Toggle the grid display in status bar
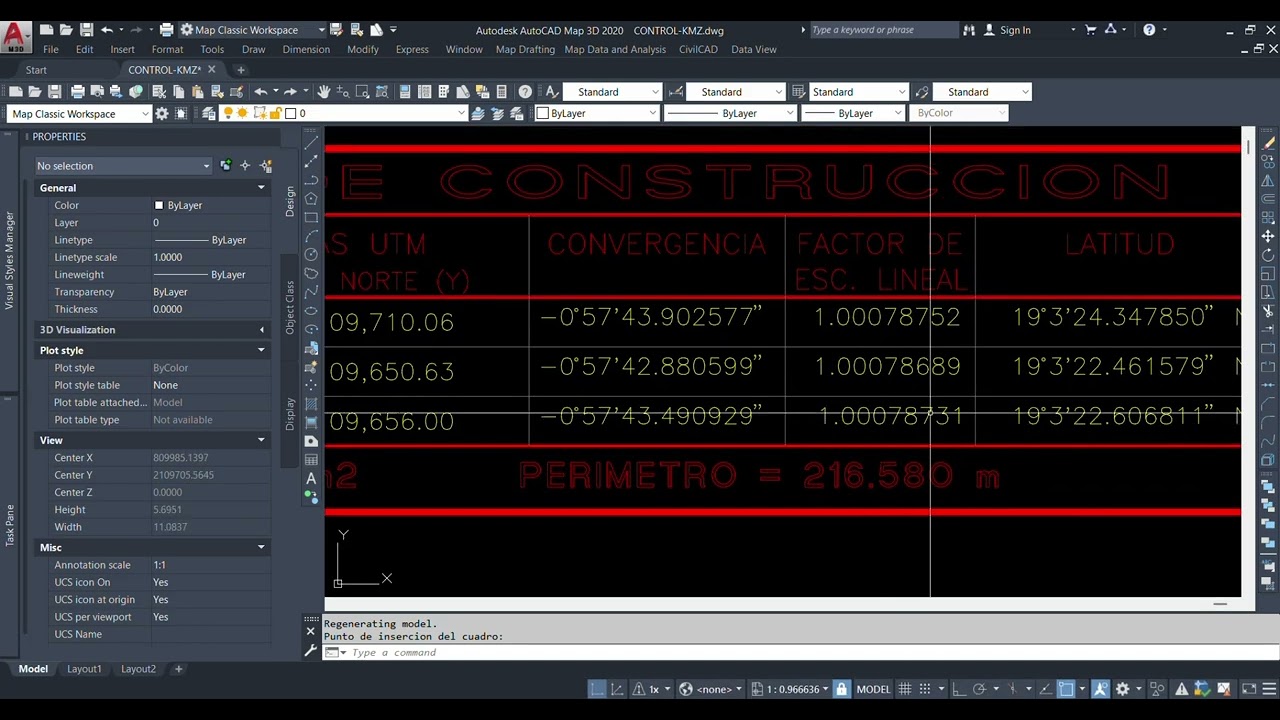1280x720 pixels. 905,689
